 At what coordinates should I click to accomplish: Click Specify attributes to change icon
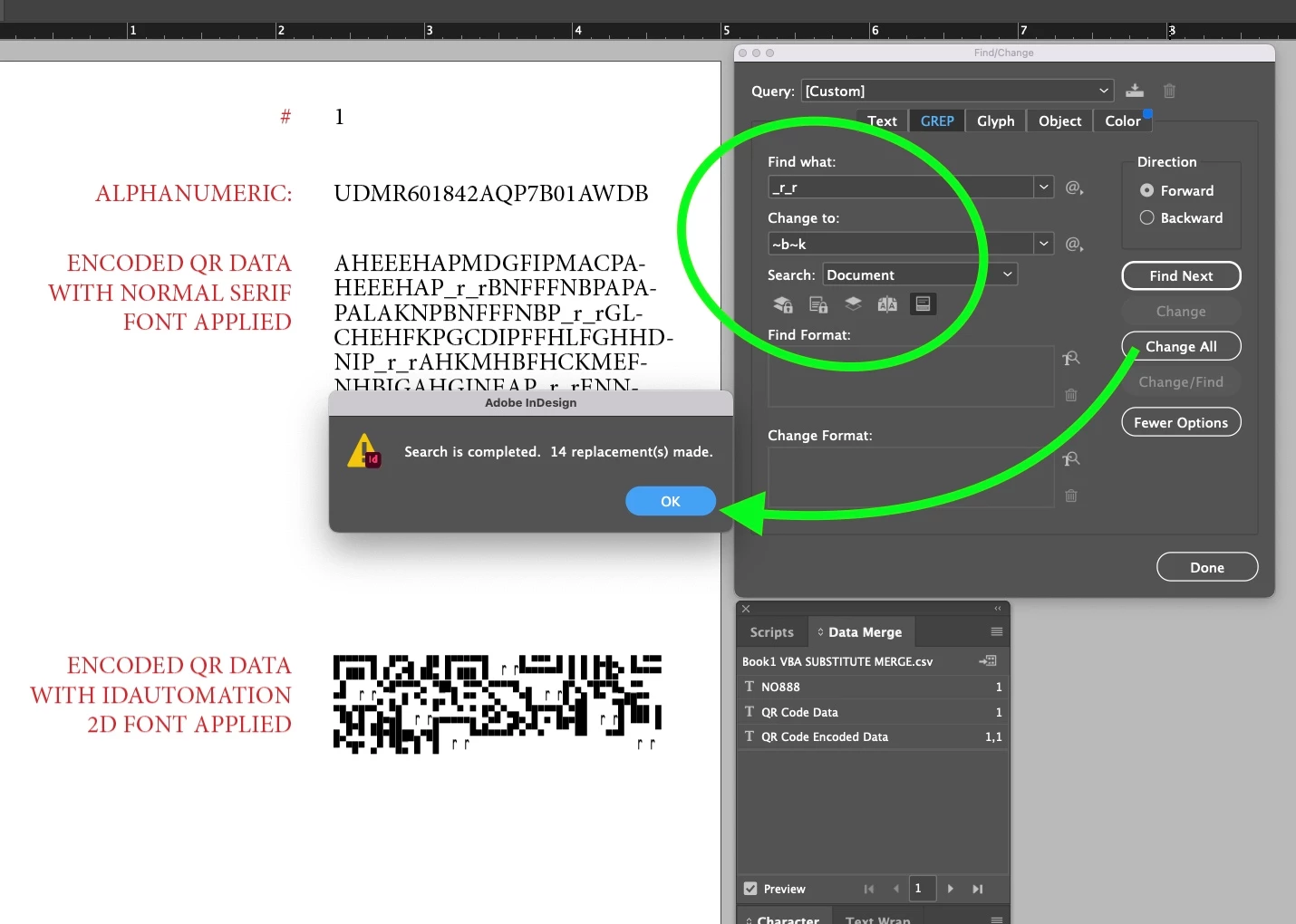[x=1071, y=459]
